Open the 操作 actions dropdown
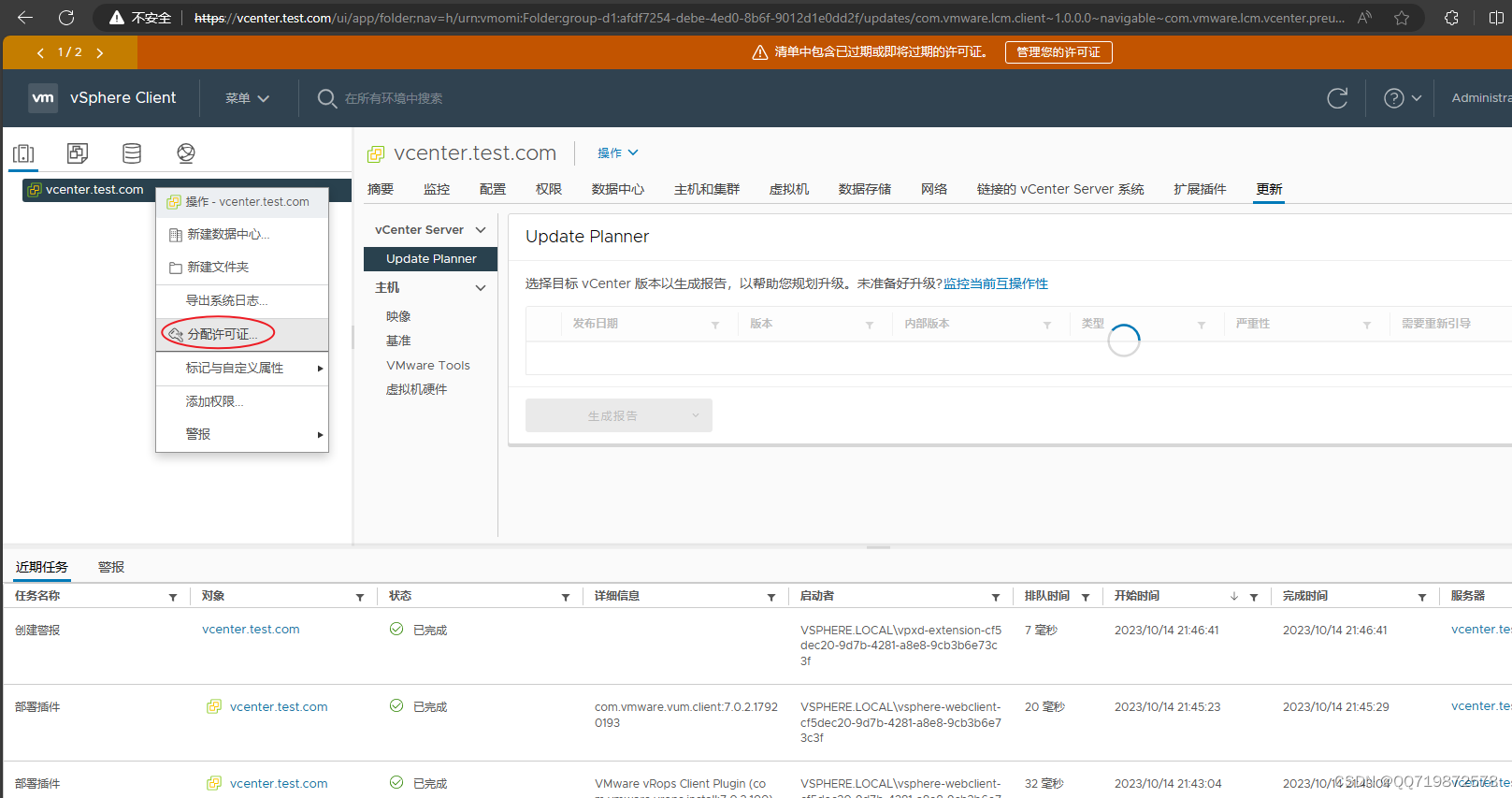The image size is (1512, 798). pos(618,152)
